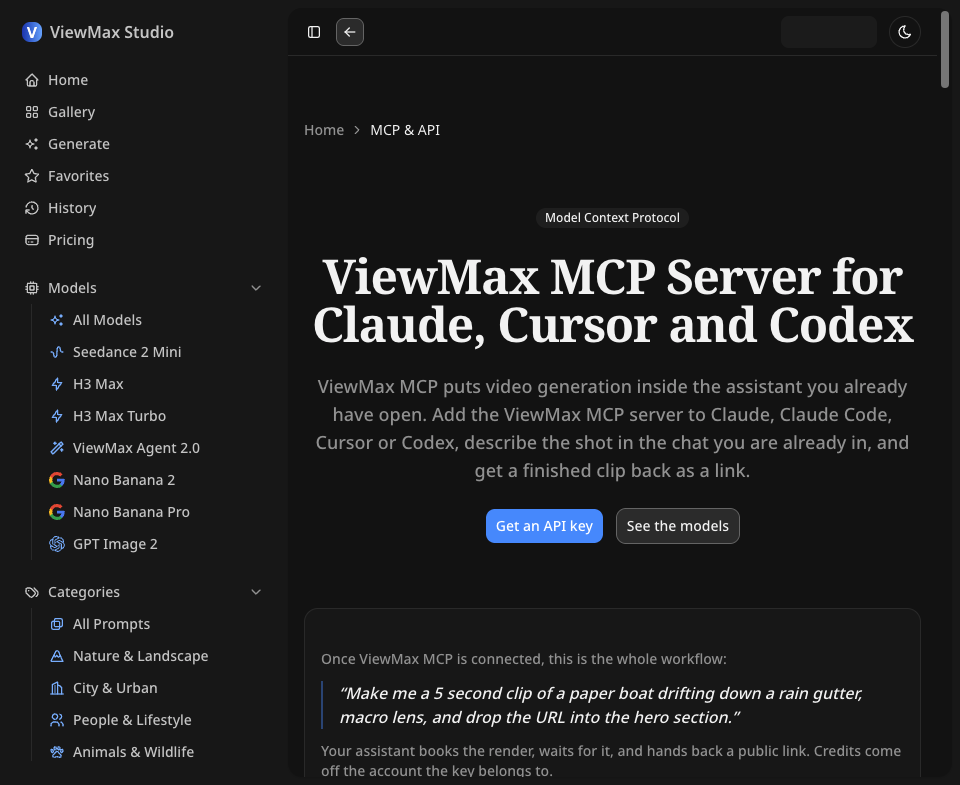
Task: Open the City & Urban category
Action: coord(156,688)
